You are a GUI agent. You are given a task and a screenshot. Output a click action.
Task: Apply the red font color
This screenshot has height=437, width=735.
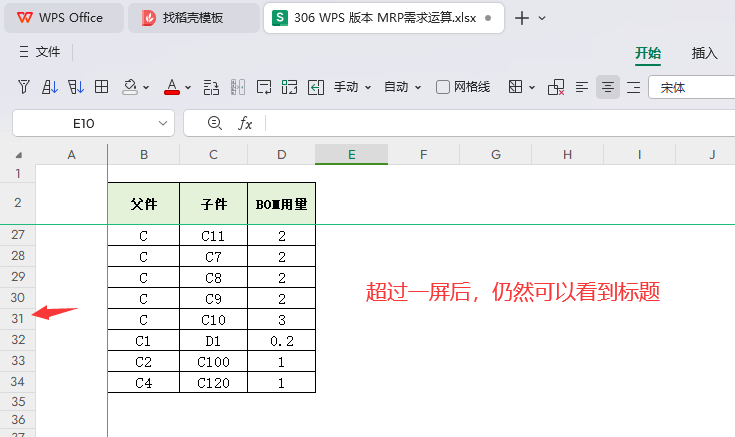coord(172,87)
